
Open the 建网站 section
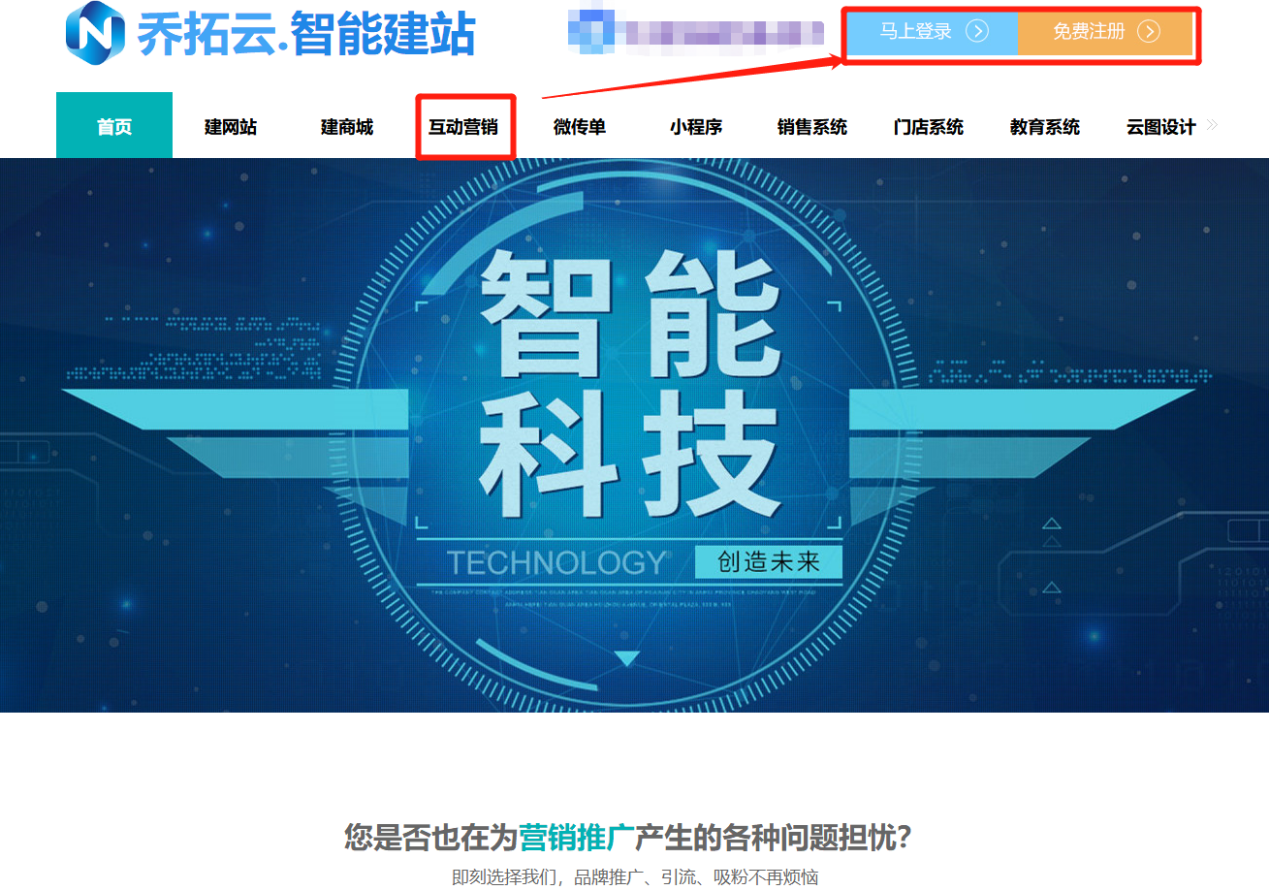[231, 124]
